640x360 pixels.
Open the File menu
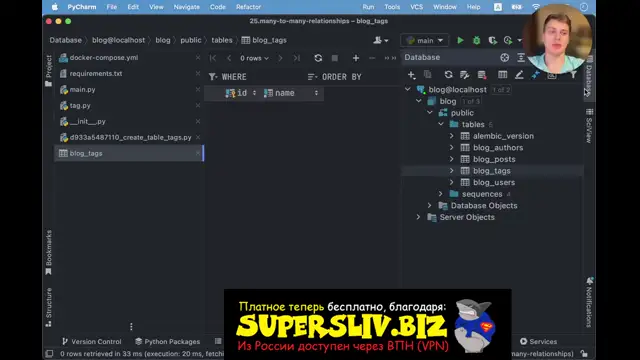(x=111, y=7)
